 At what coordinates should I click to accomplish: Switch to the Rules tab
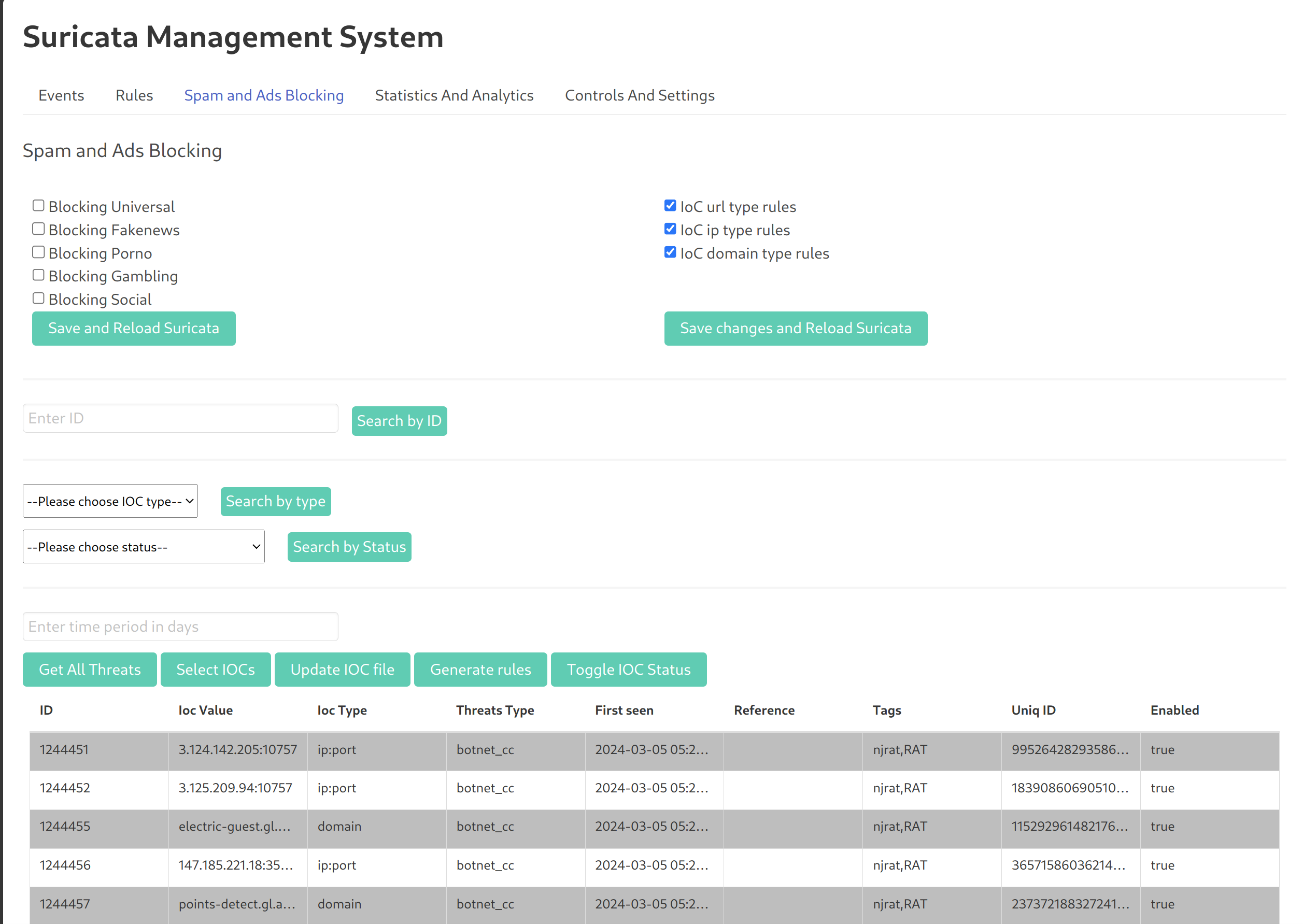point(134,95)
